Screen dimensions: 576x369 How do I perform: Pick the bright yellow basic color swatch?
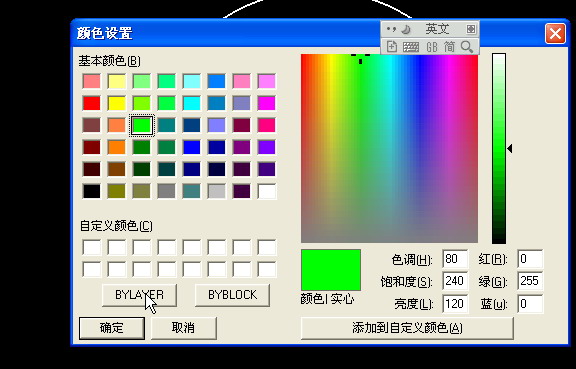coord(117,103)
